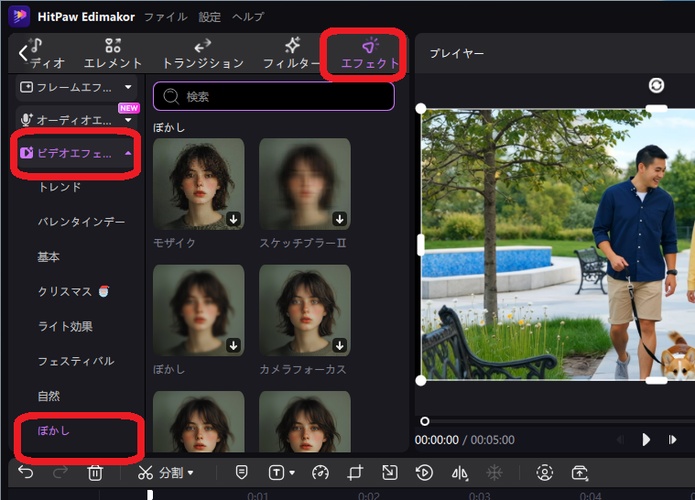Select the ぼかし subcategory in sidebar
The height and width of the screenshot is (500, 695).
[x=54, y=430]
